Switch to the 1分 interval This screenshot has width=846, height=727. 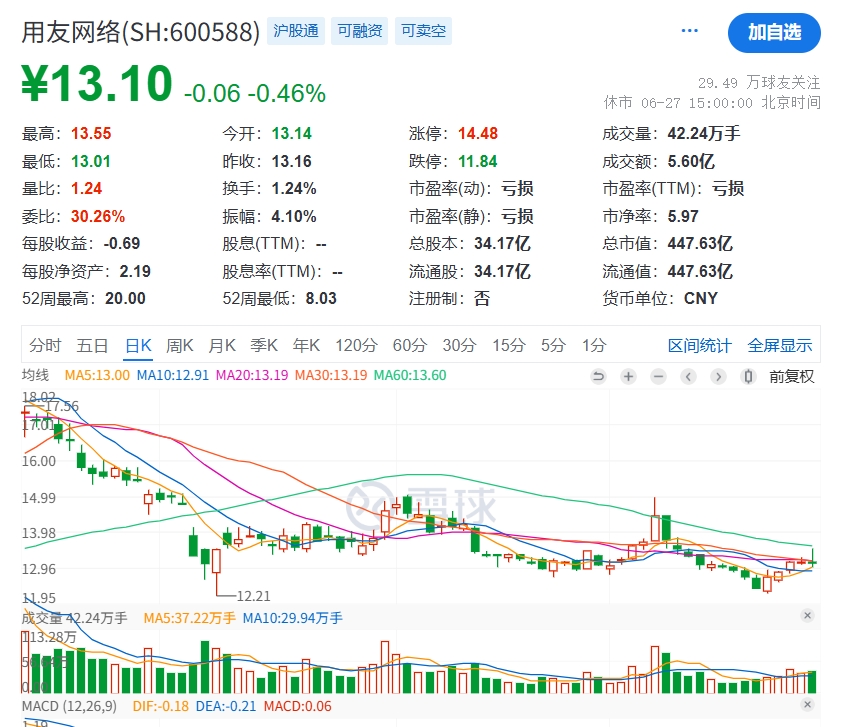tap(594, 345)
